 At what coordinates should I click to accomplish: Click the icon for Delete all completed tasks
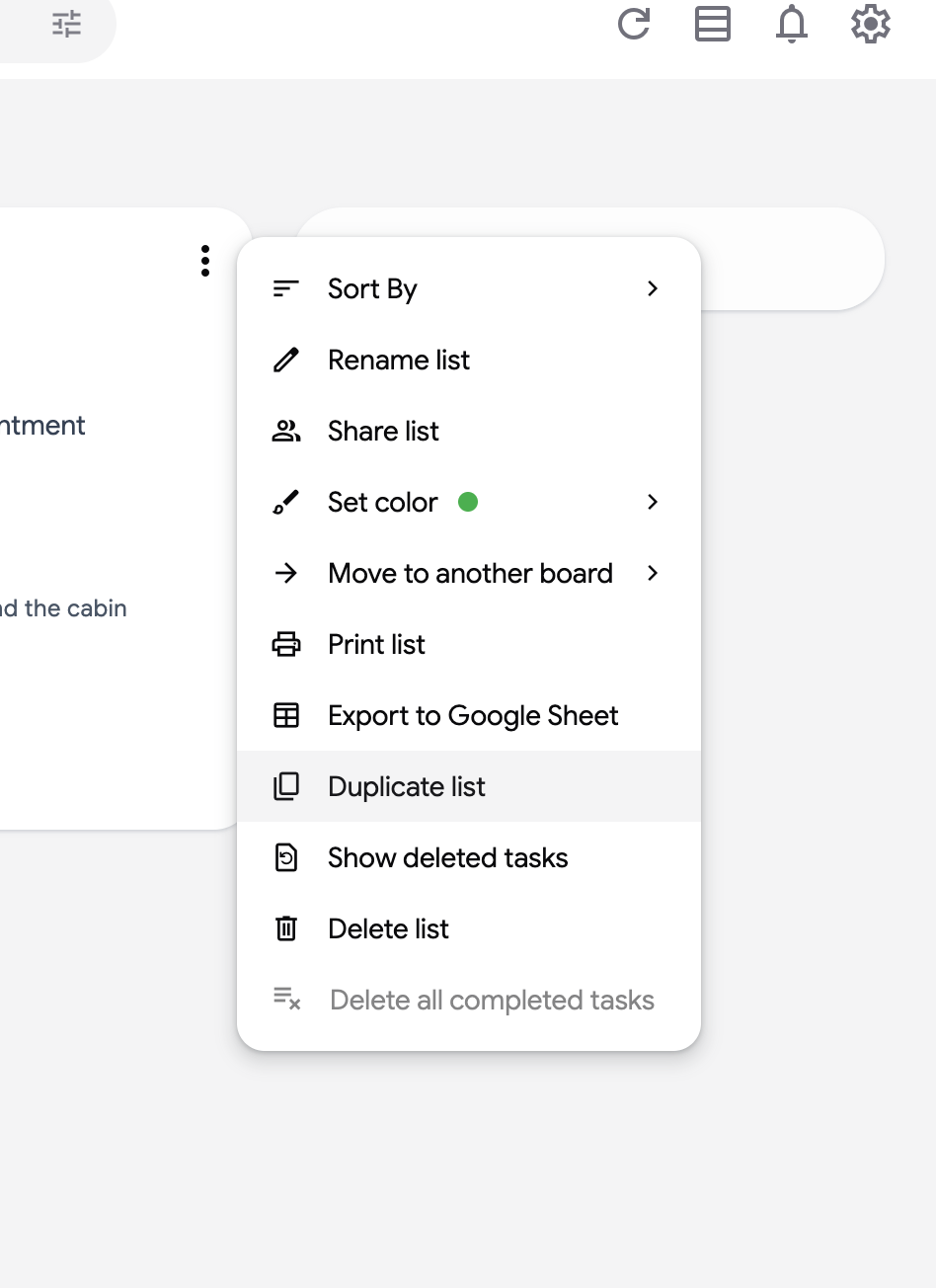286,999
